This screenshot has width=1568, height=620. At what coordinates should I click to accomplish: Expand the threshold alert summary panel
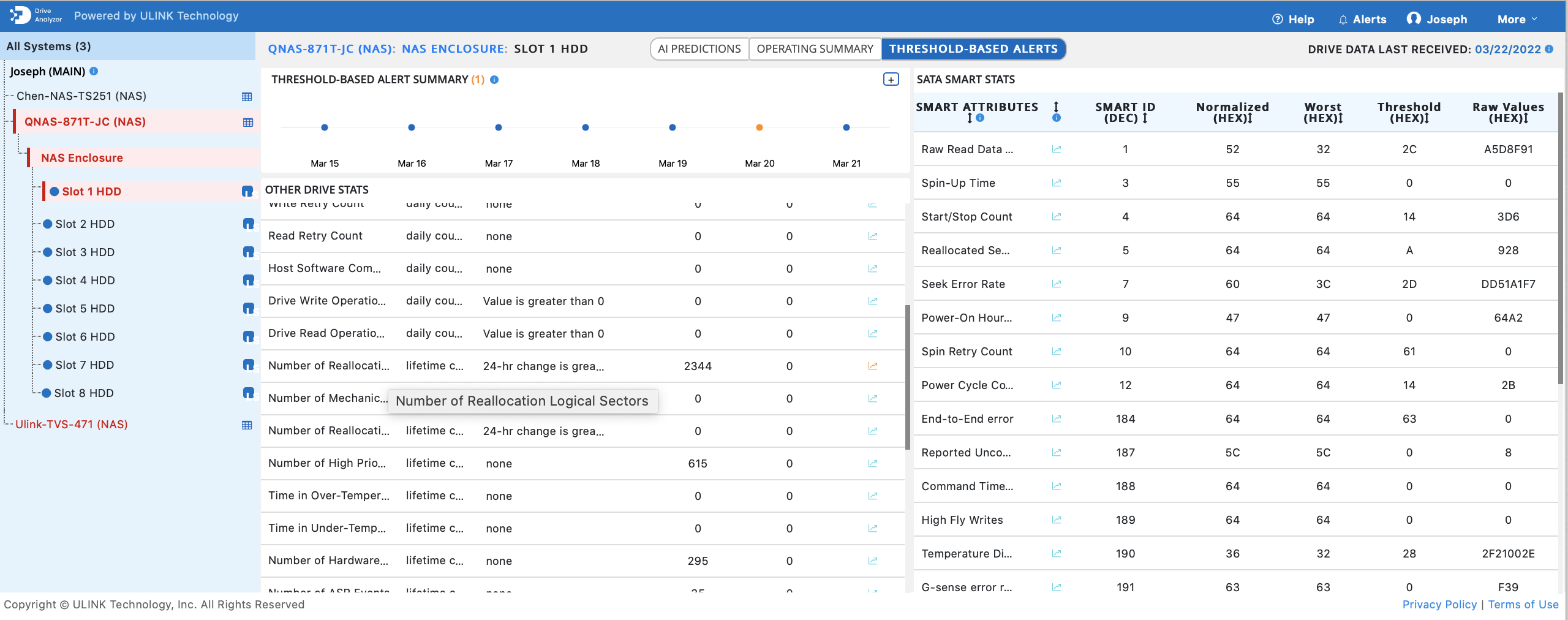(891, 80)
